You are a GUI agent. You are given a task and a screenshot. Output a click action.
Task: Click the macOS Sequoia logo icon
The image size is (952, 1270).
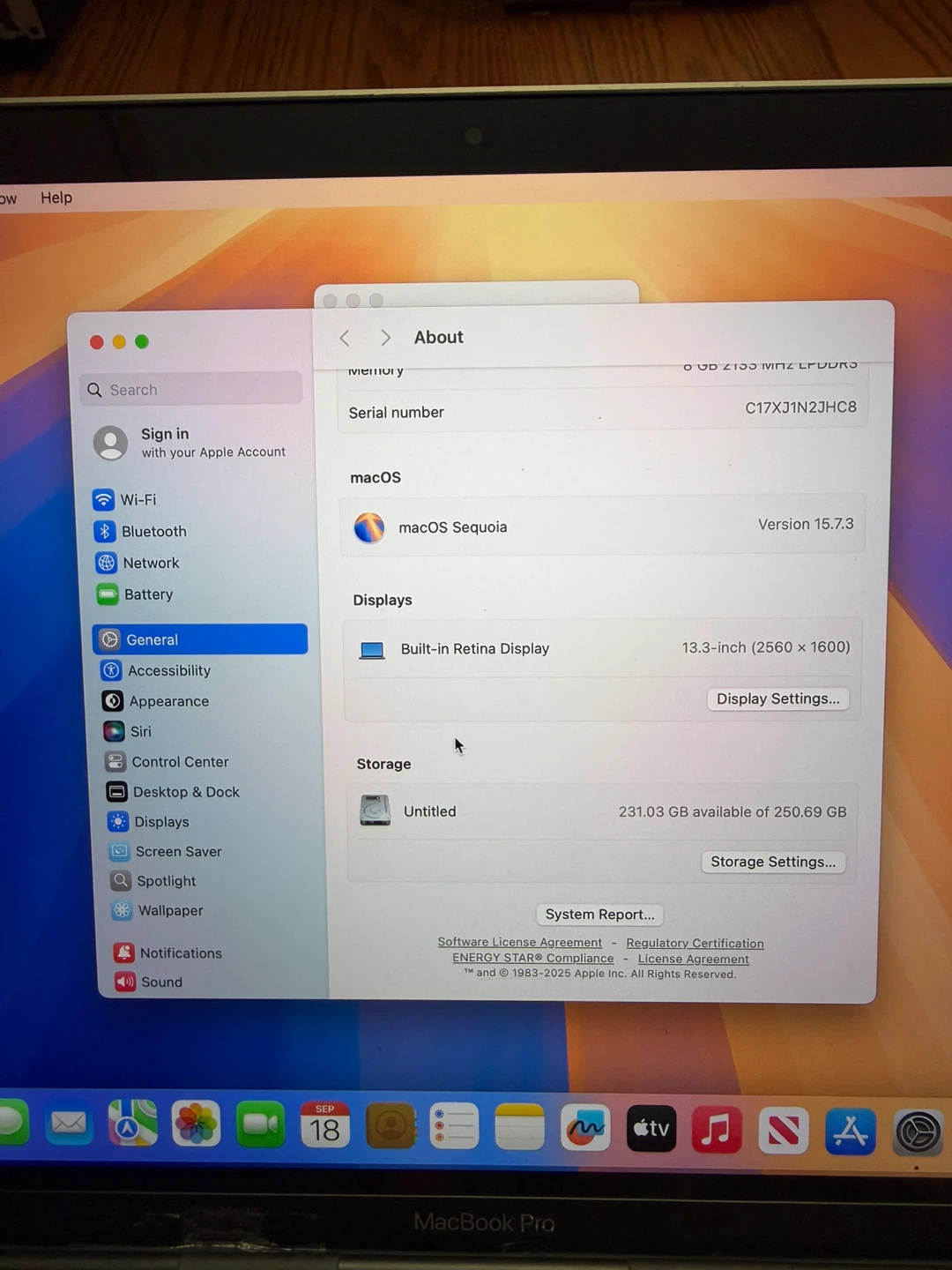point(369,527)
